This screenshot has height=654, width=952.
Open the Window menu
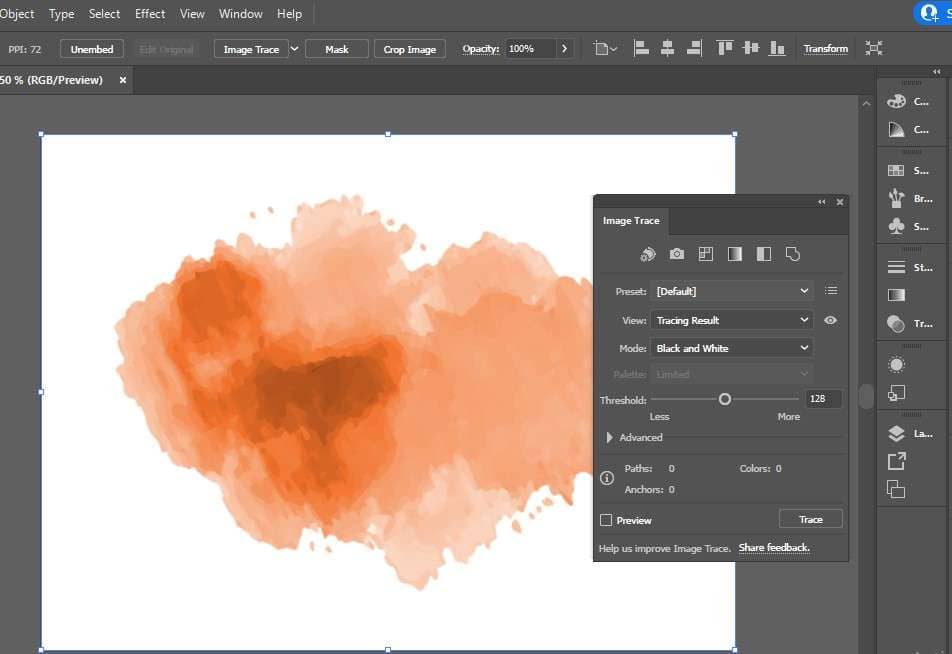click(240, 13)
